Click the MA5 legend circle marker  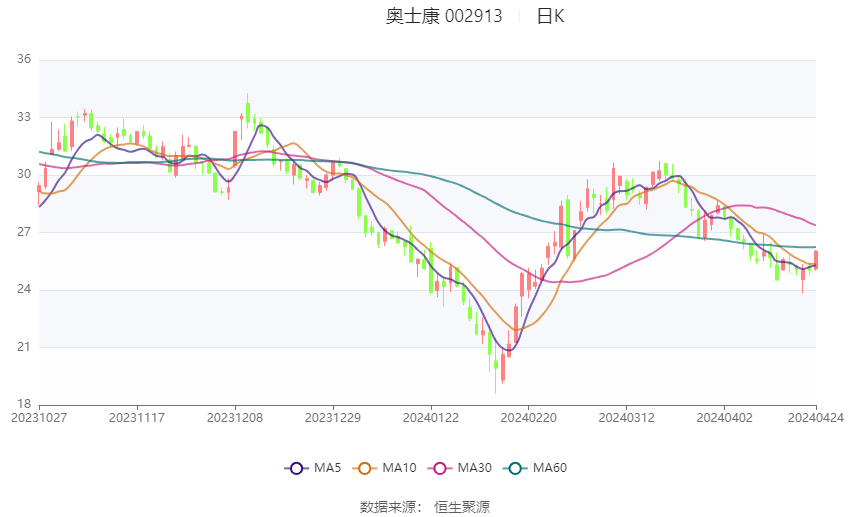click(x=295, y=468)
